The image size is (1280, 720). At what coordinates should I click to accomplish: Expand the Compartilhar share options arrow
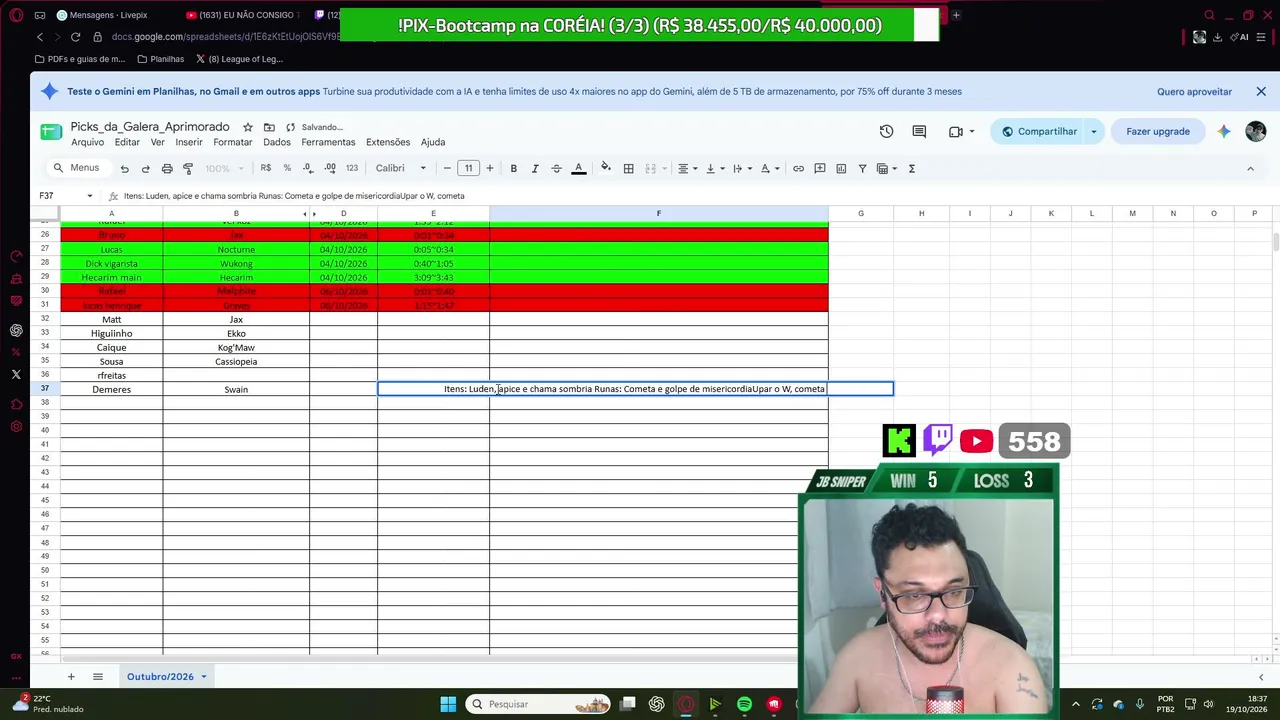click(x=1093, y=131)
